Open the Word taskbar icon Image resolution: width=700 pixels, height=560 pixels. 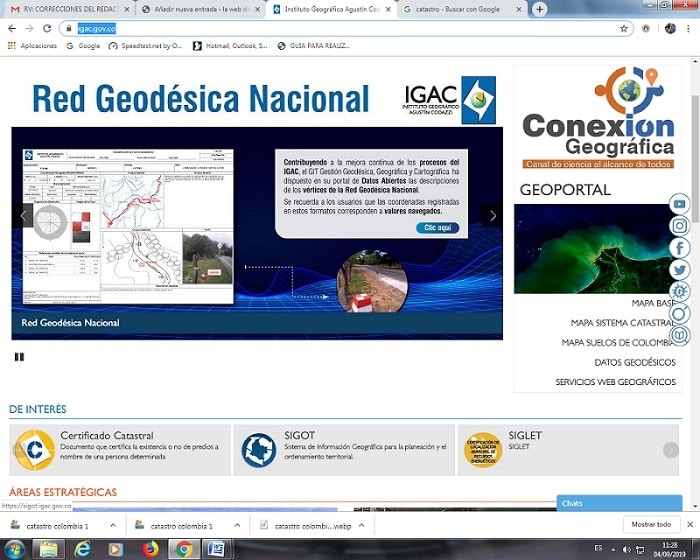coord(217,549)
